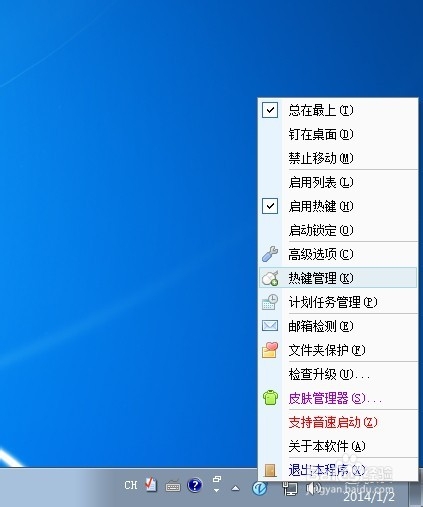The height and width of the screenshot is (507, 423).
Task: Select 检查升级 (U)... entry
Action: pyautogui.click(x=338, y=374)
